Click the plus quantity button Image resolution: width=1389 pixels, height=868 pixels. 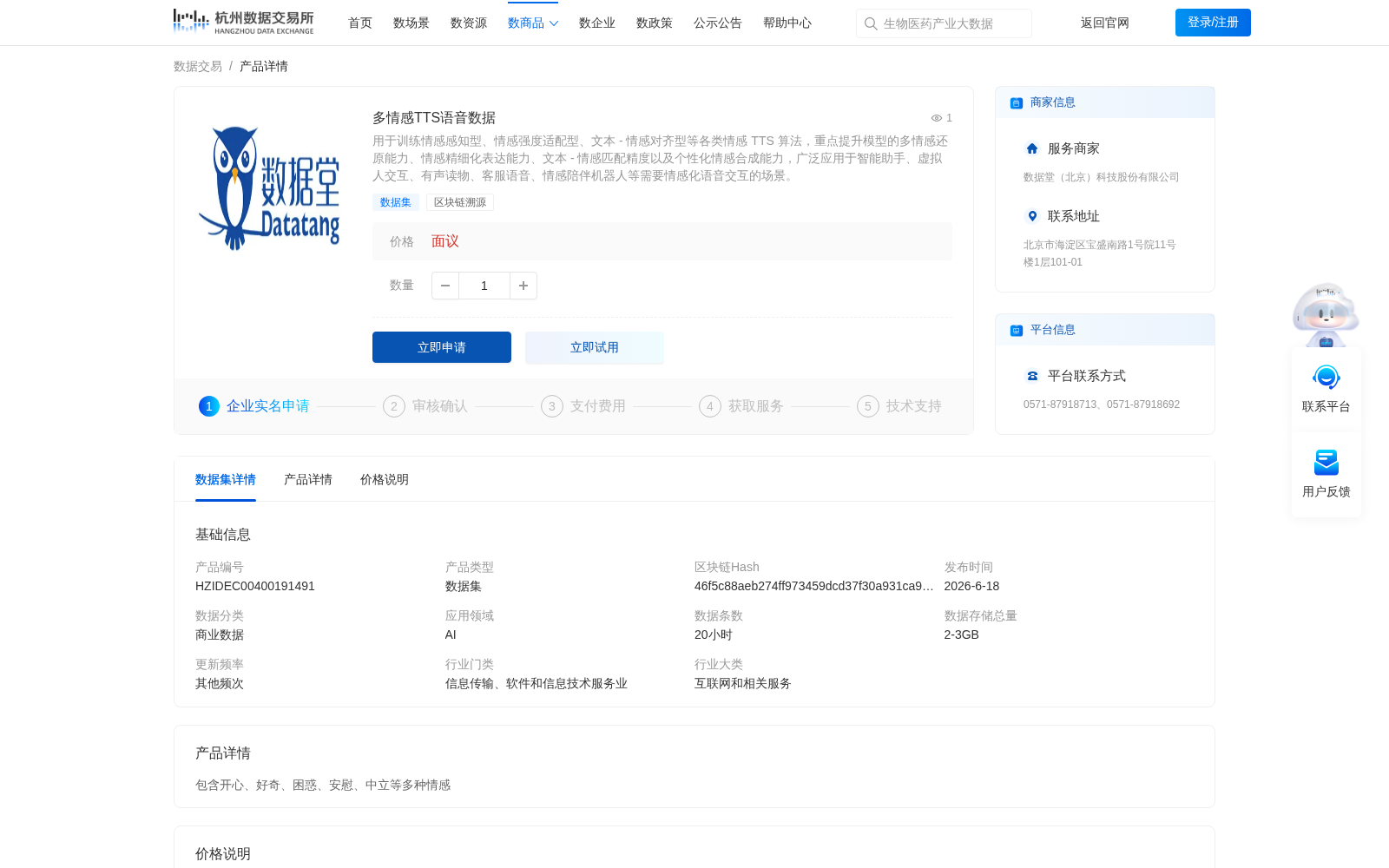click(x=523, y=286)
